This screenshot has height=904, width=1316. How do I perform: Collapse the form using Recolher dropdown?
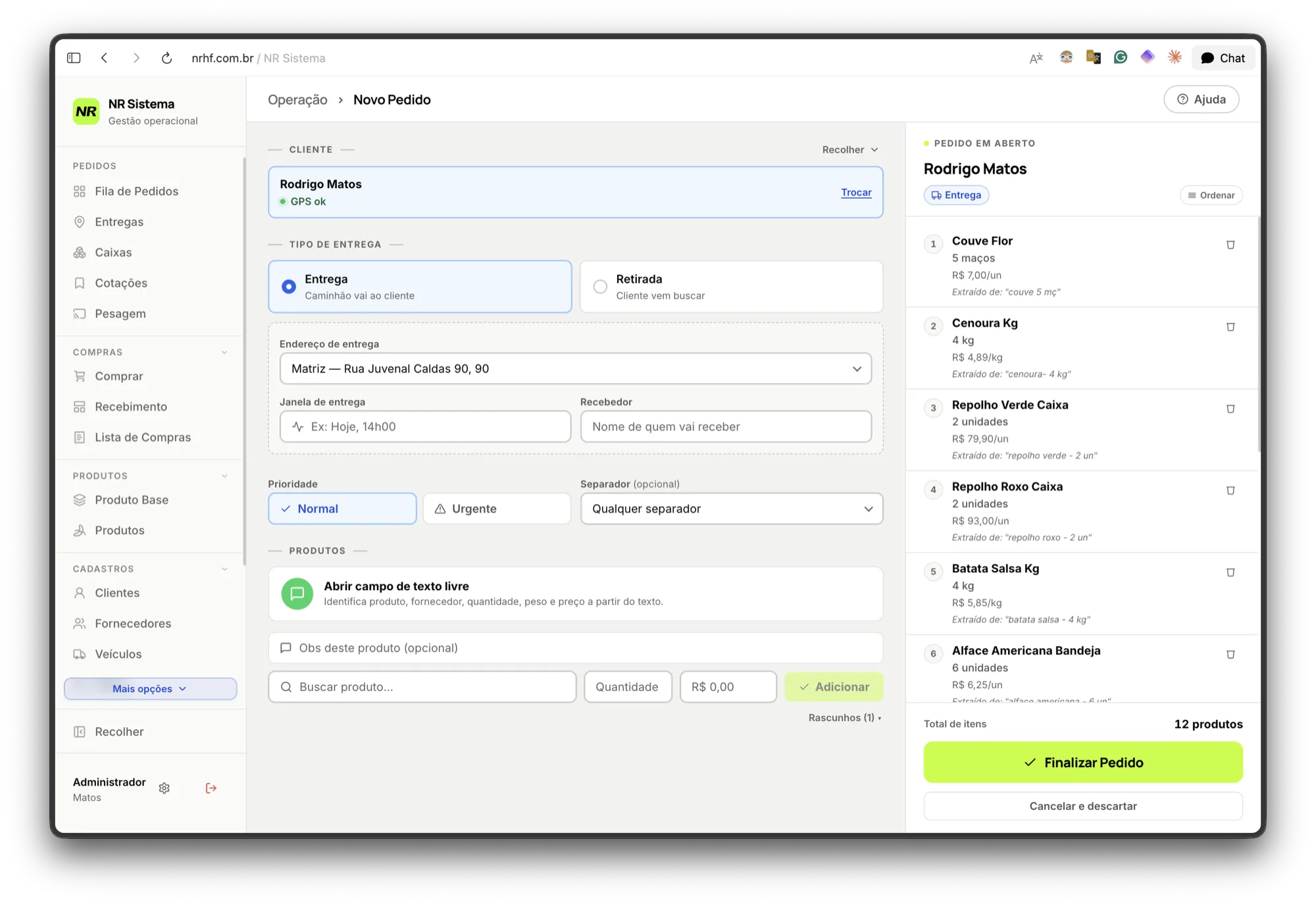pos(850,150)
